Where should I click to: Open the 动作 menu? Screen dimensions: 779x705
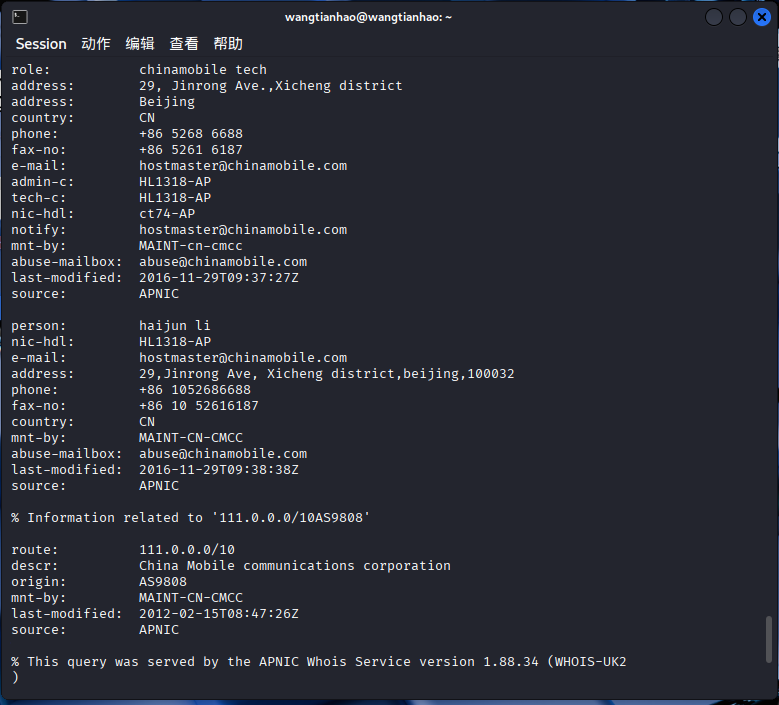coord(96,44)
